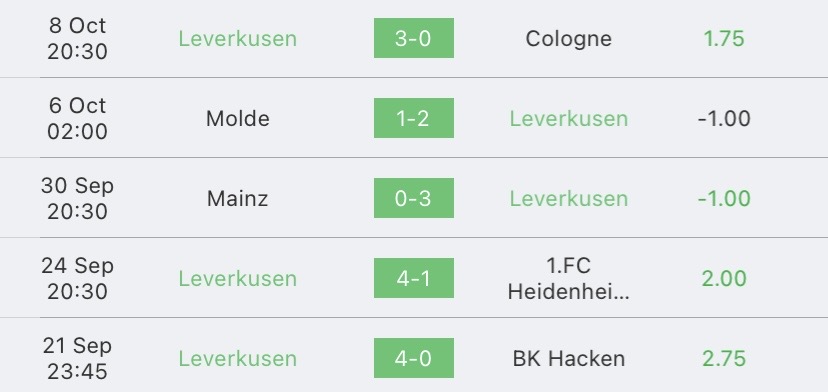Image resolution: width=828 pixels, height=392 pixels.
Task: Select the Mainz team name
Action: 238,199
